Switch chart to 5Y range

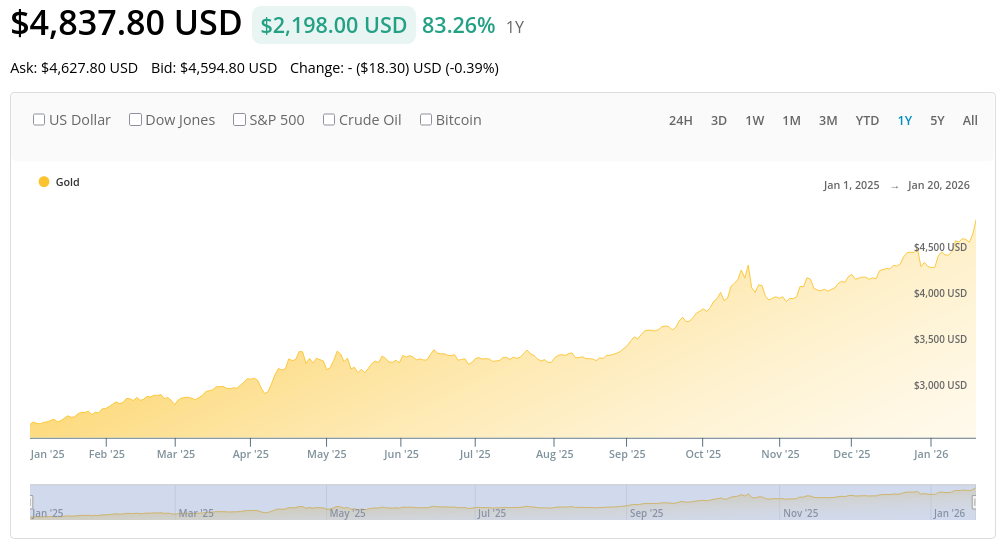point(937,121)
